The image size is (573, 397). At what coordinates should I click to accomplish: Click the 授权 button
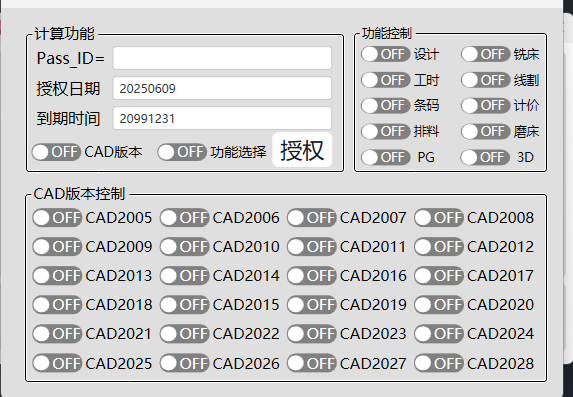(302, 150)
